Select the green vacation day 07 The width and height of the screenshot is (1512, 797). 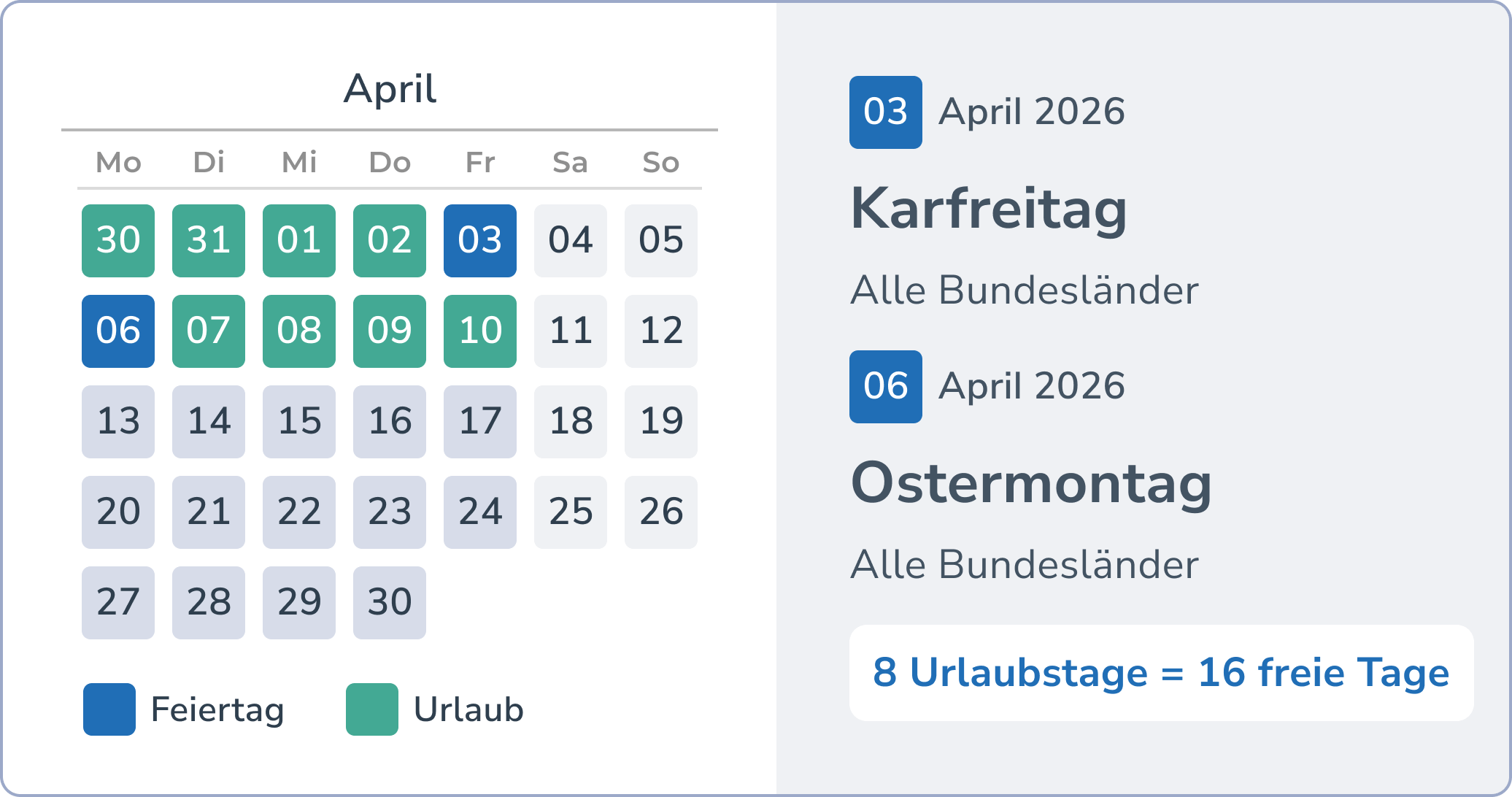tap(208, 331)
